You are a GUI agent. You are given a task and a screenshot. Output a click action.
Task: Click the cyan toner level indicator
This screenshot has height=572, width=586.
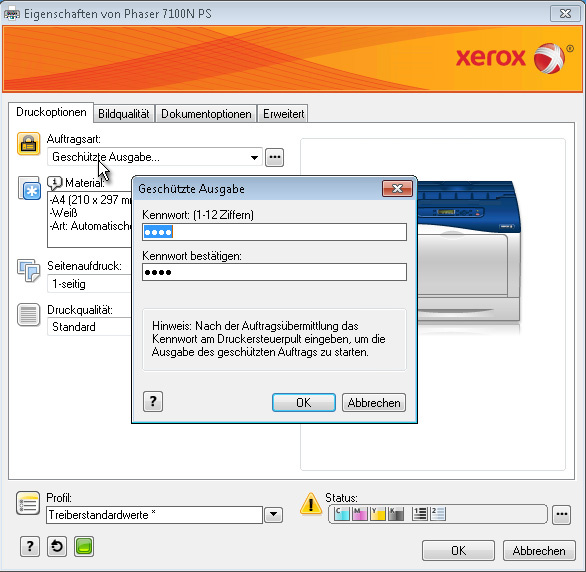coord(342,514)
